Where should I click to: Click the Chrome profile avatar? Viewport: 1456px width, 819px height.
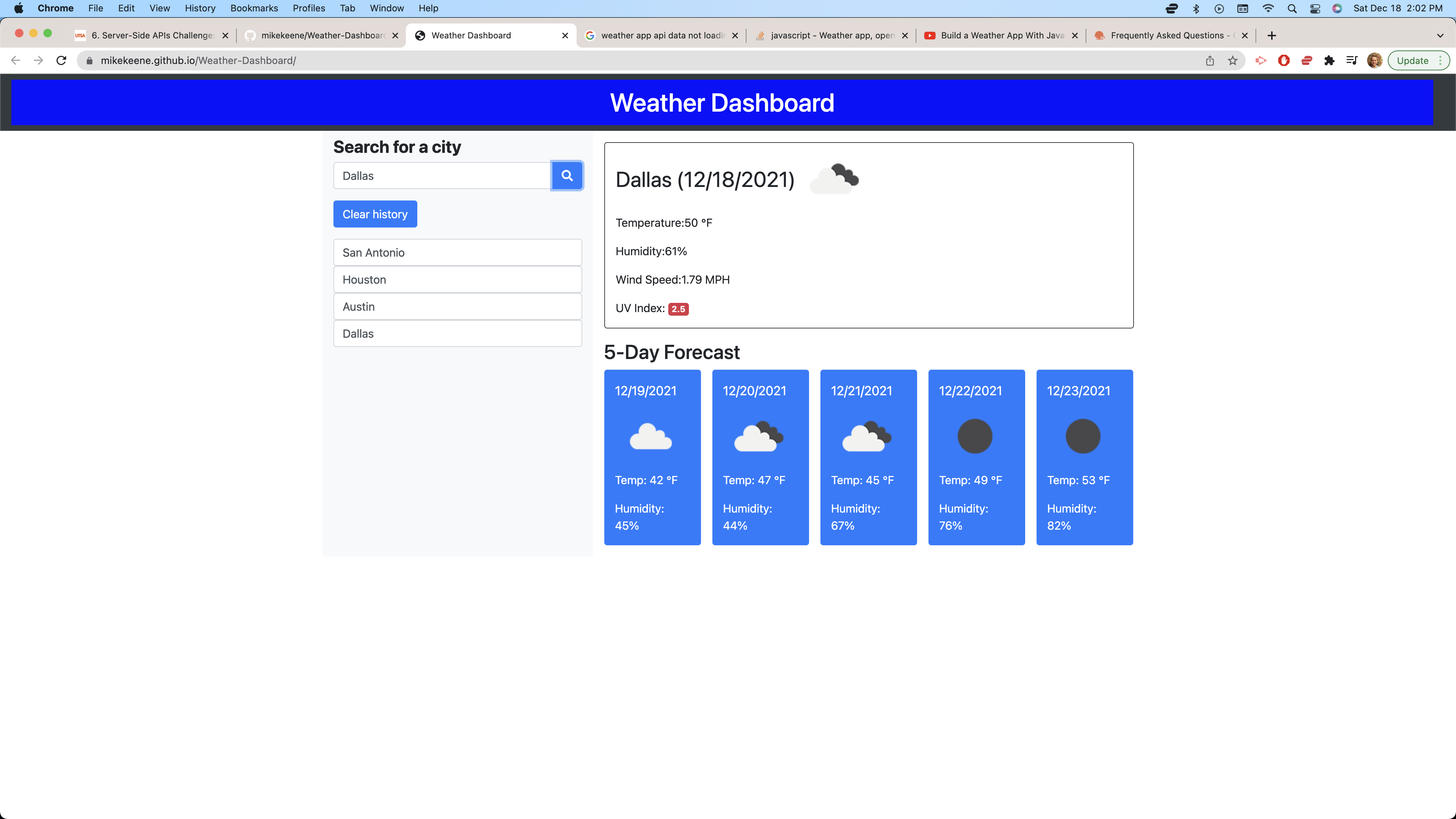click(x=1375, y=60)
